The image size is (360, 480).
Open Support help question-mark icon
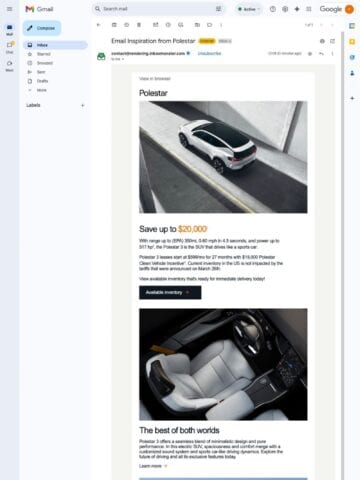click(x=273, y=9)
